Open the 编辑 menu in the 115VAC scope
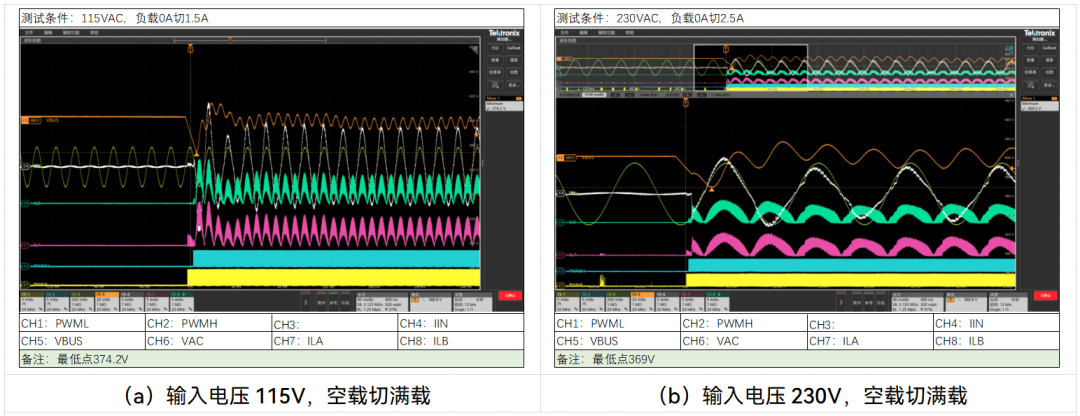This screenshot has height=416, width=1080. tap(48, 32)
